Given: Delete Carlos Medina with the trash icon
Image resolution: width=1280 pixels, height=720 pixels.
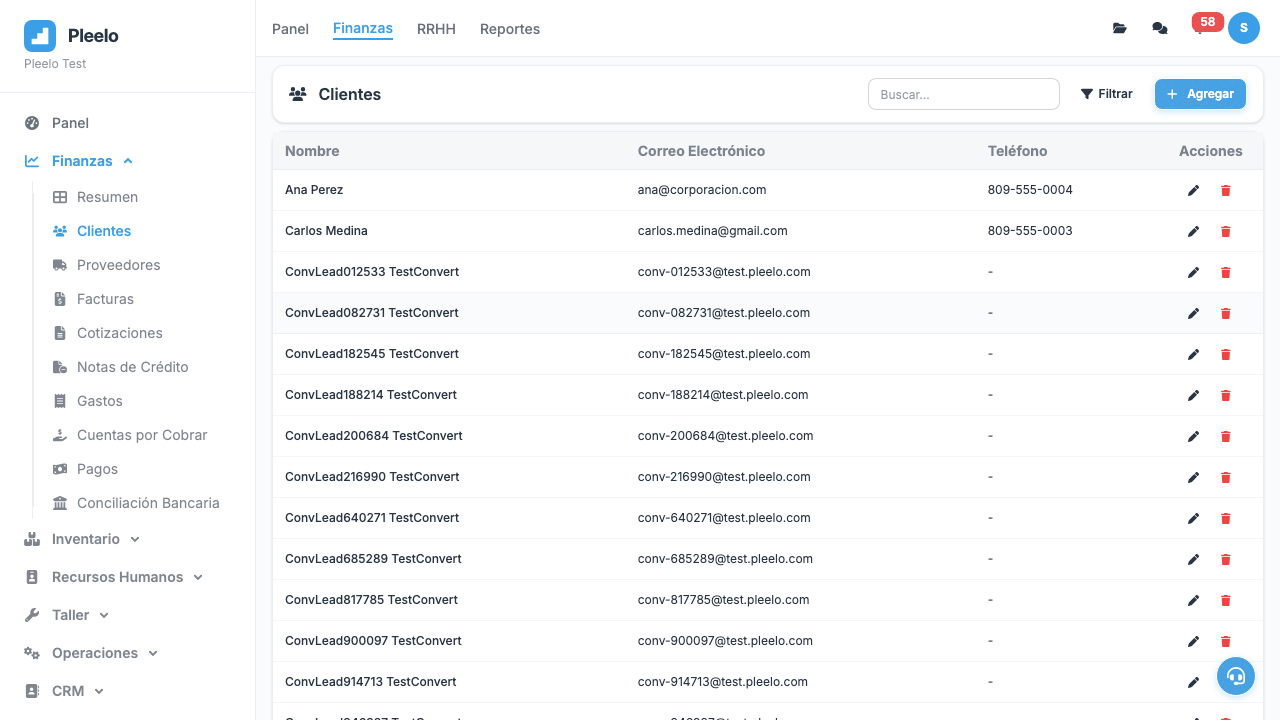Looking at the screenshot, I should [1225, 231].
